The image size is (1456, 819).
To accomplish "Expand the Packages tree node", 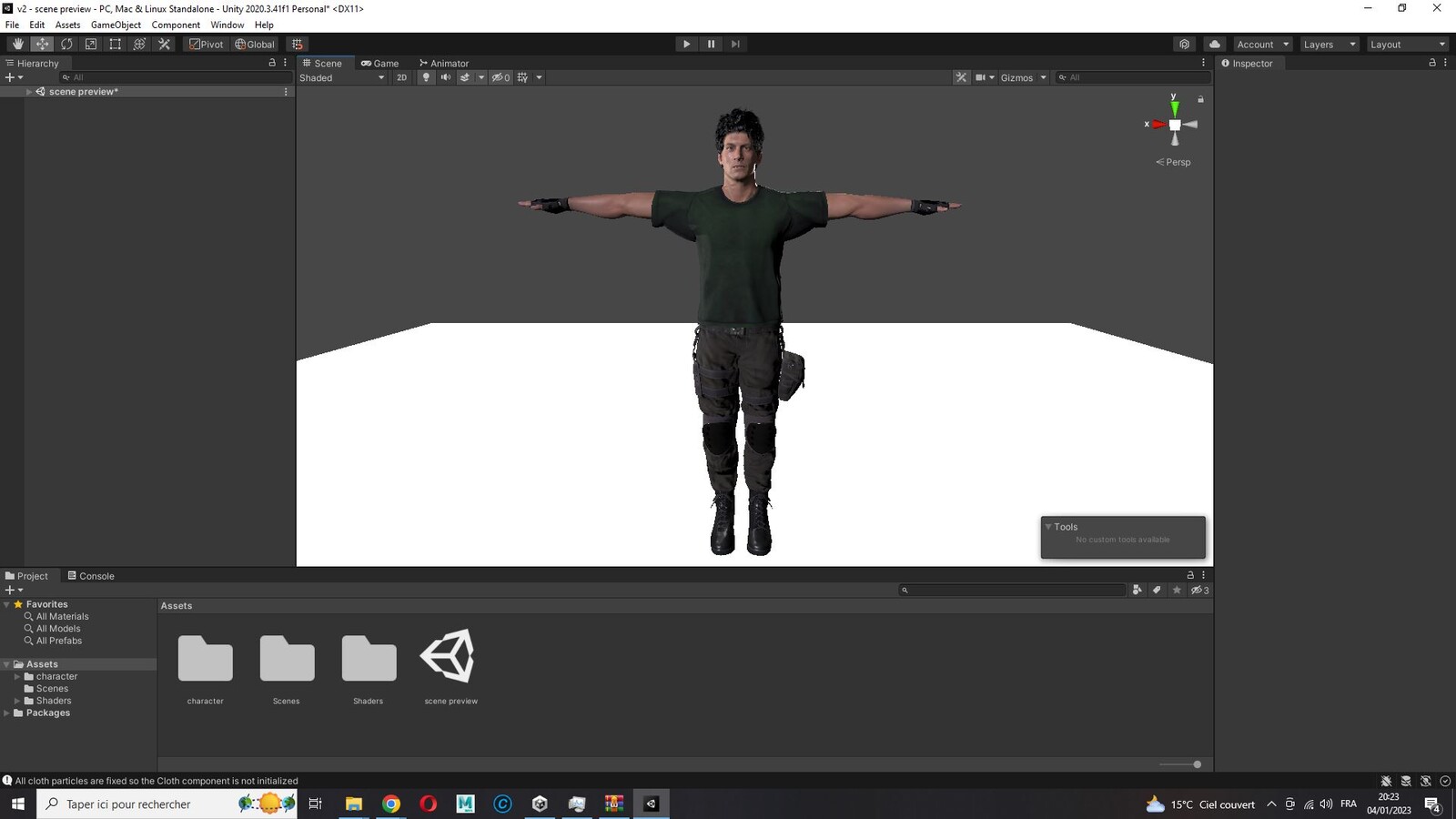I will point(6,713).
